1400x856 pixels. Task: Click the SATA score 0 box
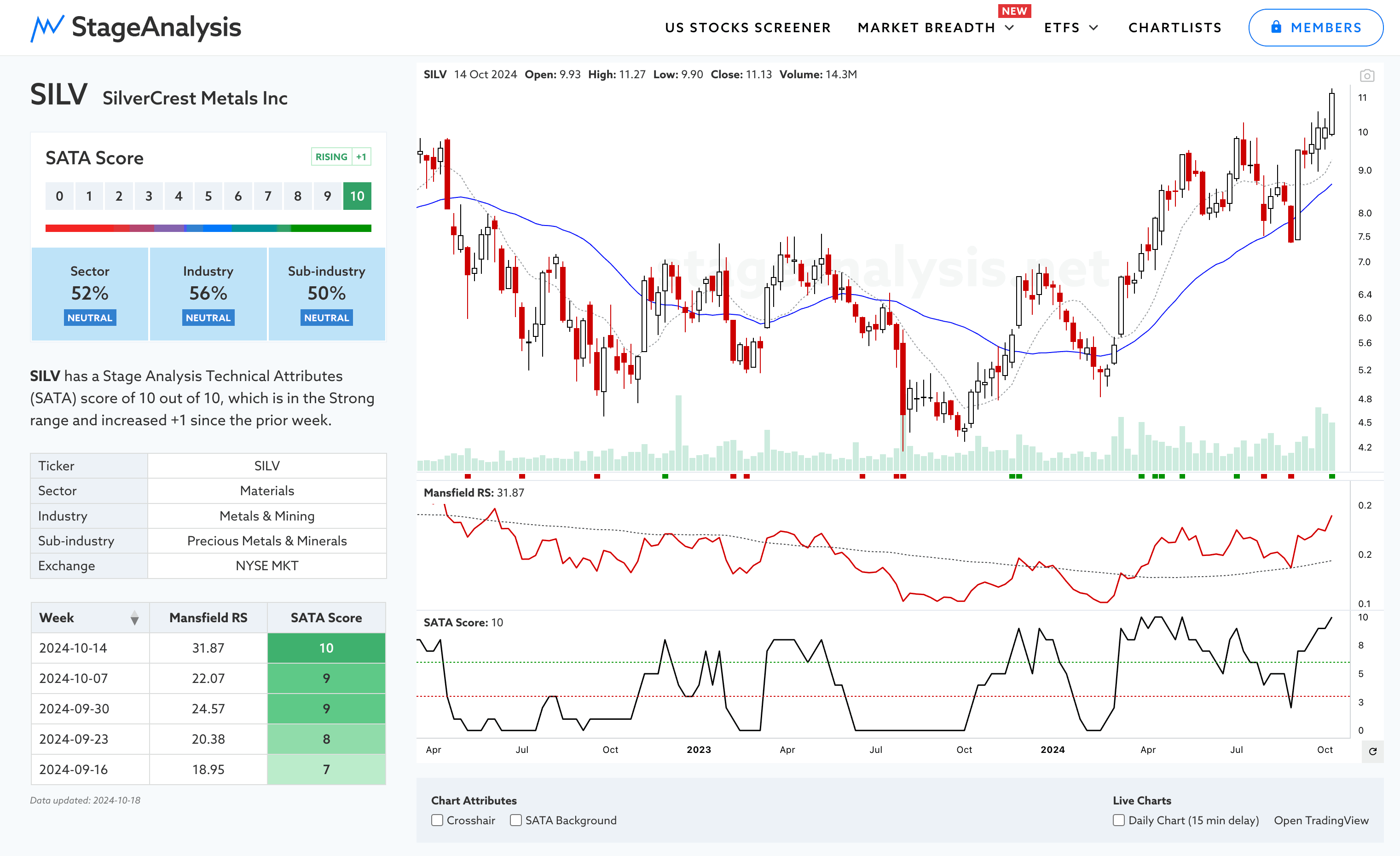click(59, 196)
